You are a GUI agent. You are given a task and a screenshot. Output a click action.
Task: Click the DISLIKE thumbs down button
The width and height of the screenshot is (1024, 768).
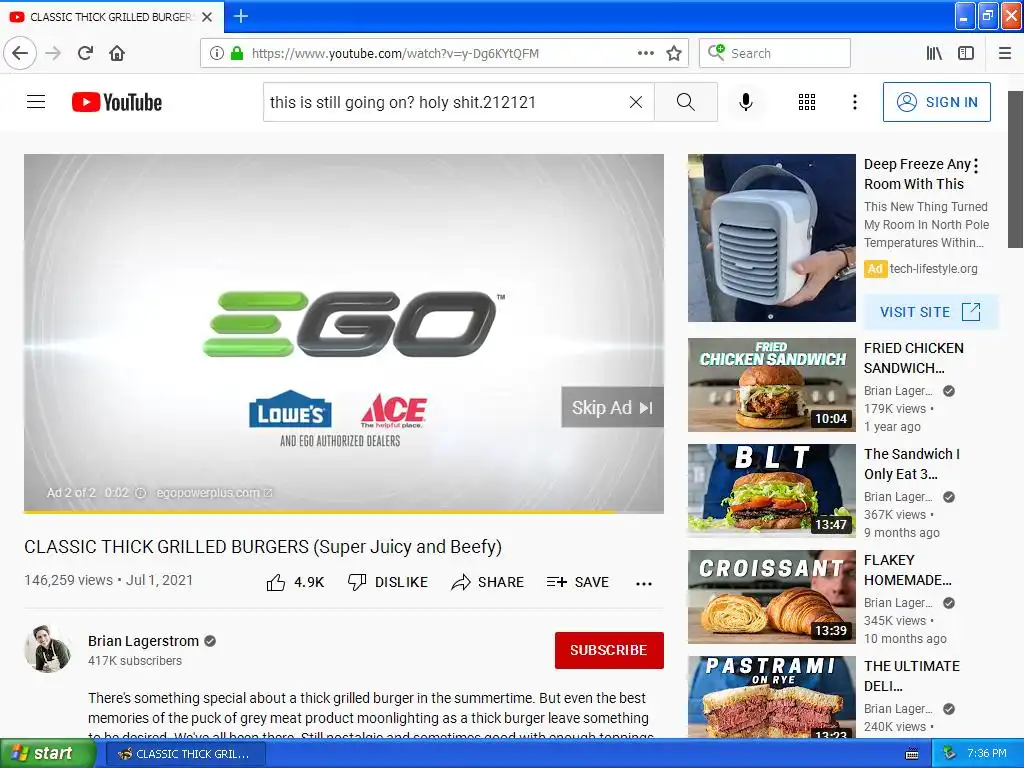[388, 582]
